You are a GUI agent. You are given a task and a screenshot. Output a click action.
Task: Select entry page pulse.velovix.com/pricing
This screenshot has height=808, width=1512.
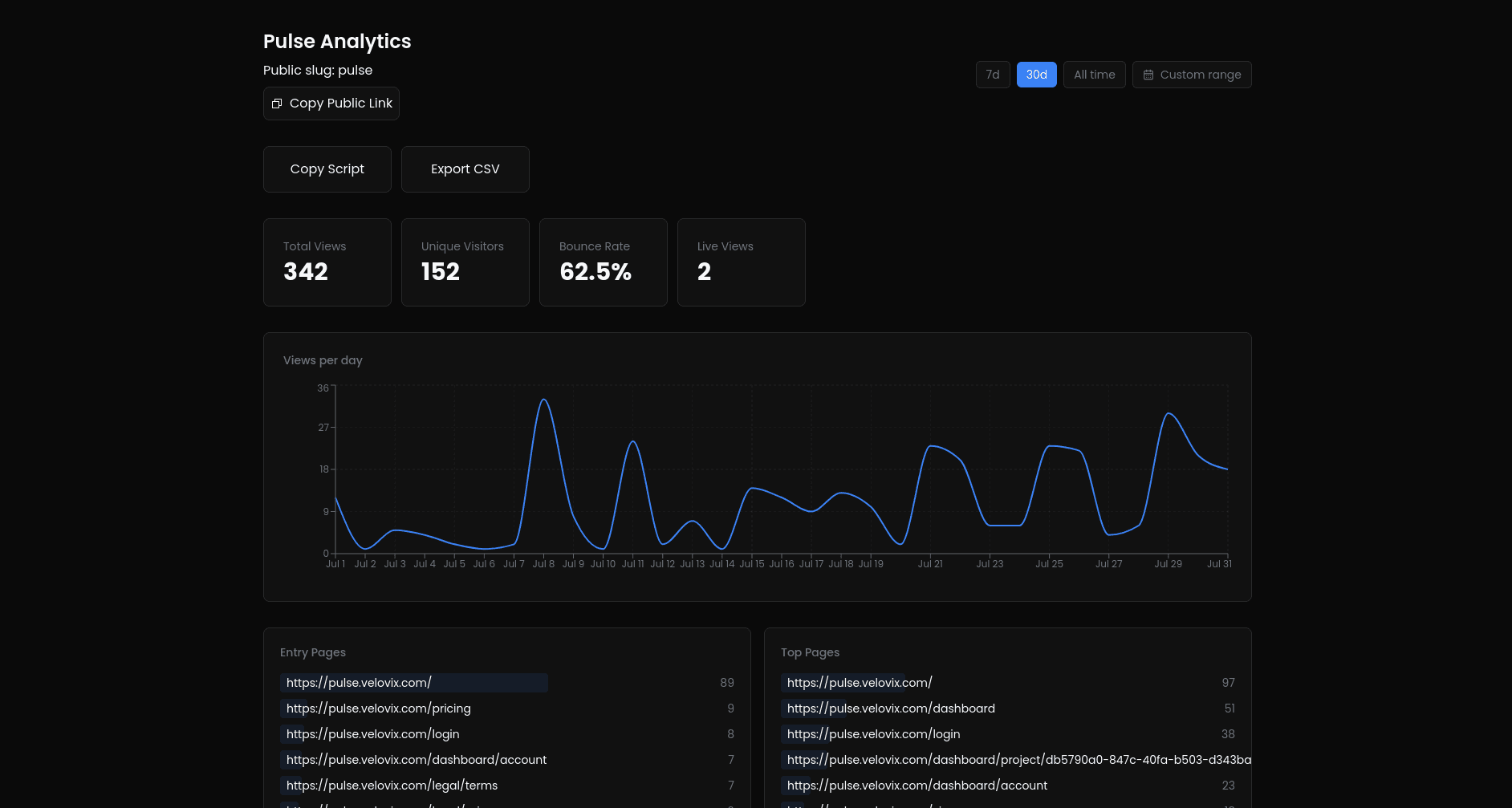(x=507, y=709)
